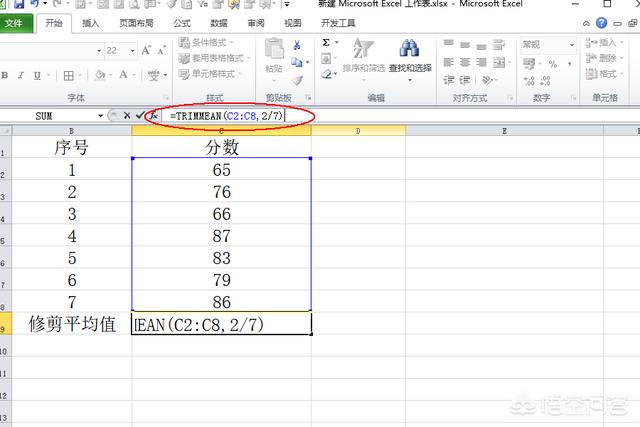Confirm formula with checkmark button
The image size is (640, 427).
click(140, 116)
